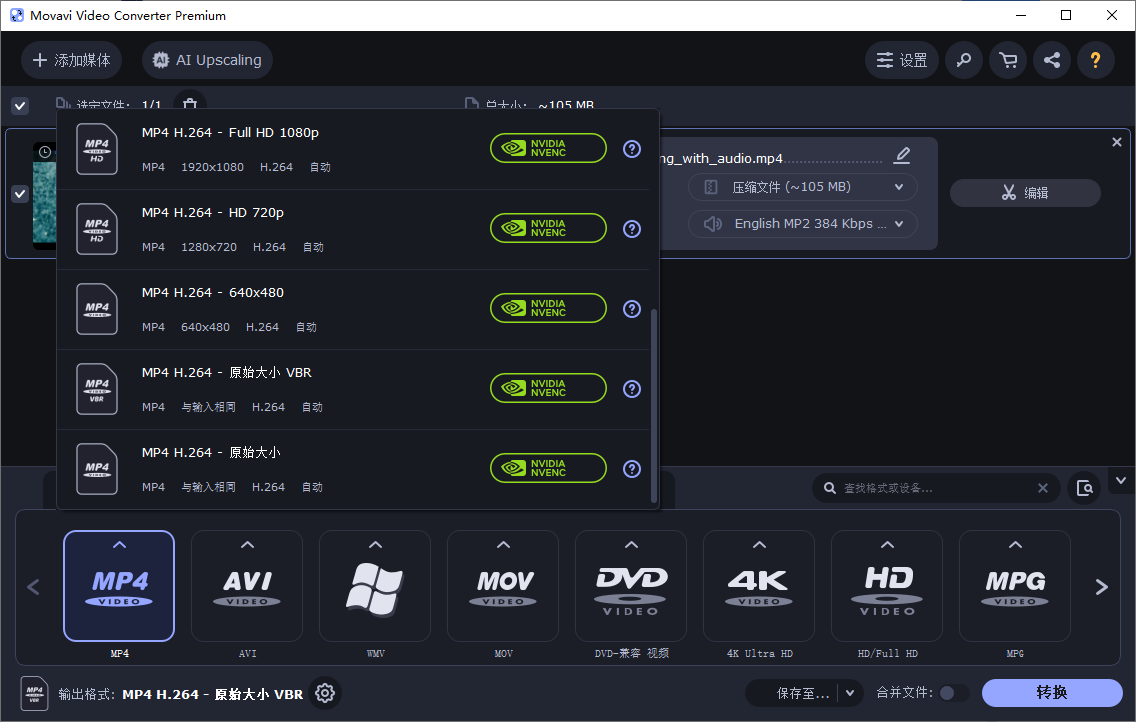This screenshot has height=722, width=1136.
Task: Click the pencil rename icon for output filename
Action: click(902, 156)
